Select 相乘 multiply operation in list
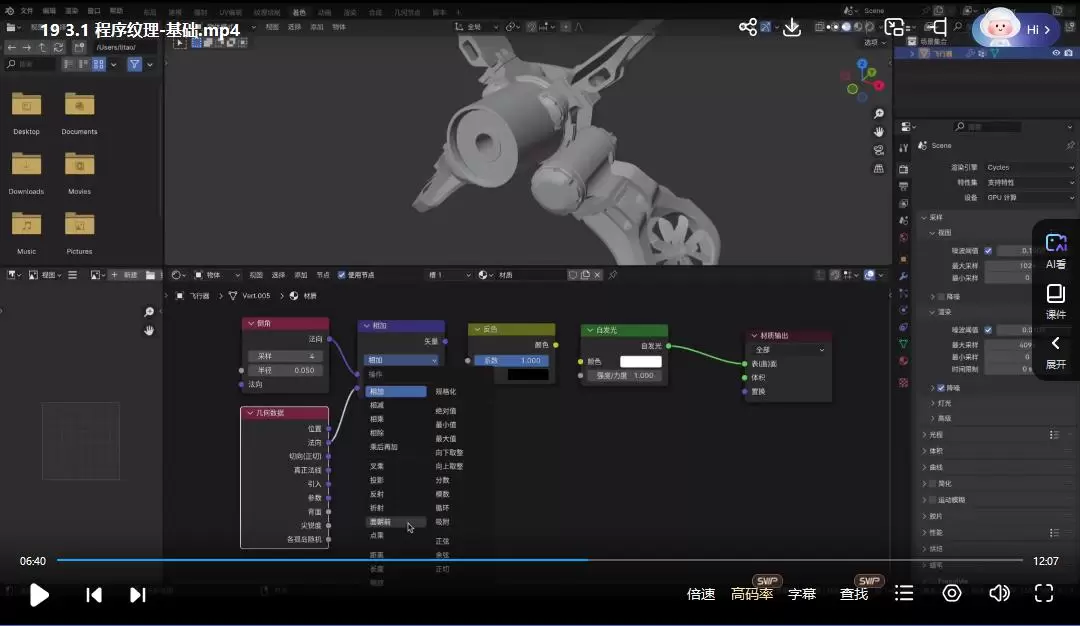This screenshot has height=626, width=1080. 377,419
